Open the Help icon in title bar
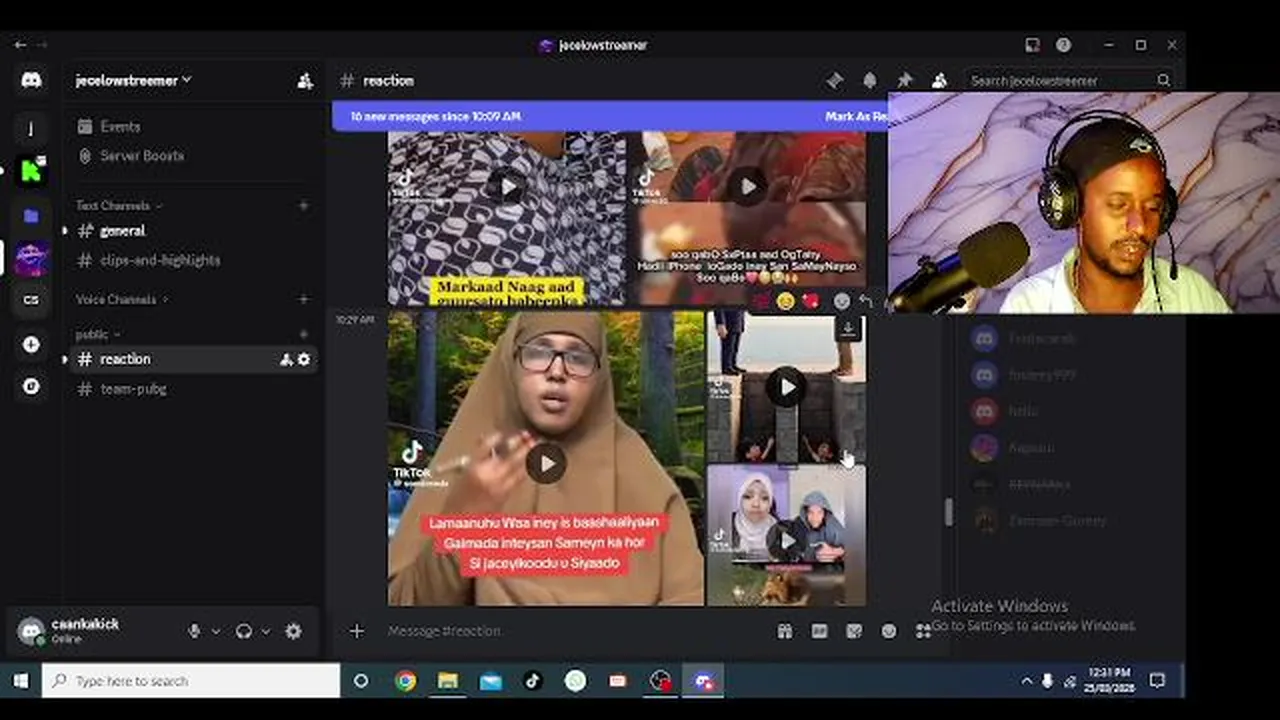Image resolution: width=1280 pixels, height=720 pixels. 1064,45
